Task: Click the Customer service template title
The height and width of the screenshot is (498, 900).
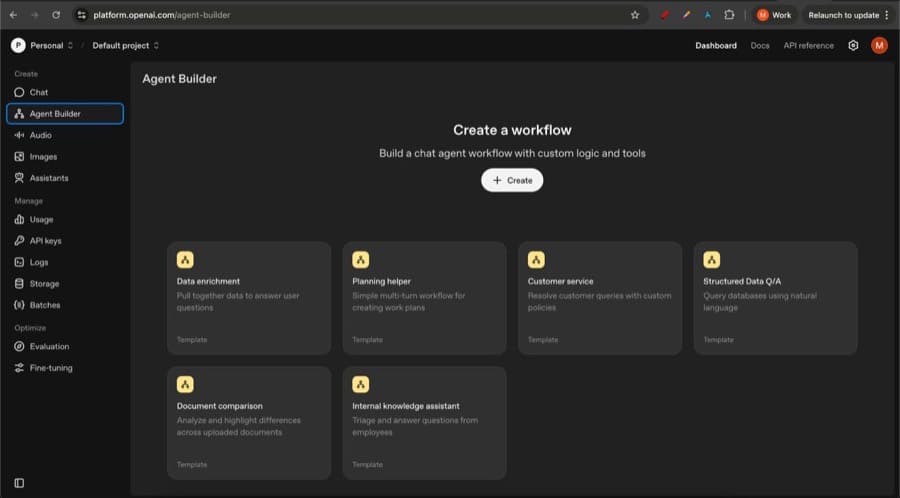Action: pos(560,281)
